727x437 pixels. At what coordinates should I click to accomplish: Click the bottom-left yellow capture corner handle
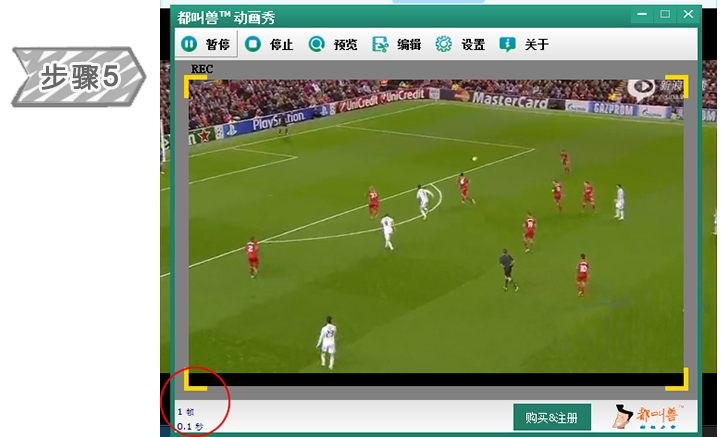[x=195, y=380]
